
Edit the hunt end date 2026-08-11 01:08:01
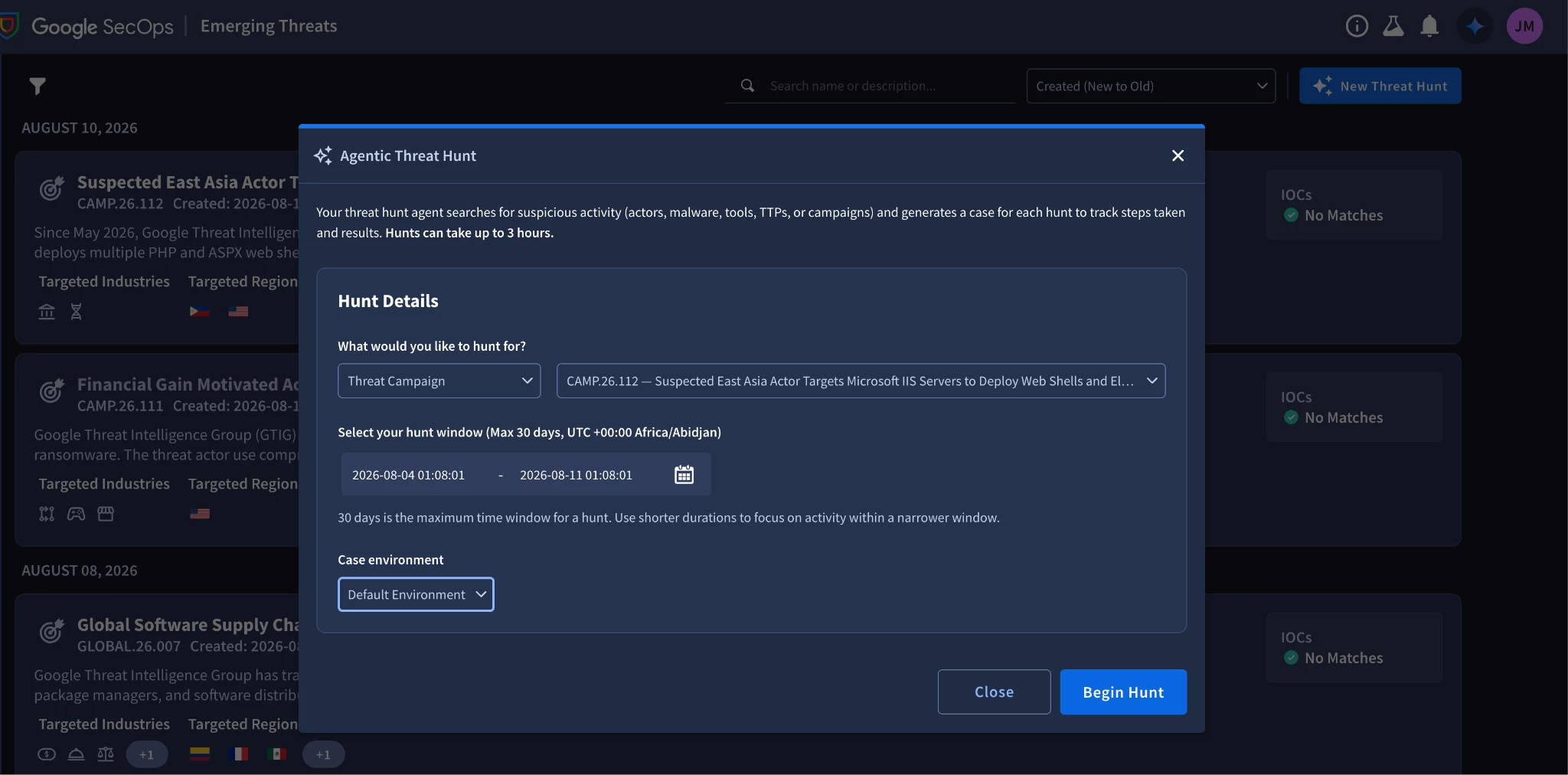tap(576, 475)
